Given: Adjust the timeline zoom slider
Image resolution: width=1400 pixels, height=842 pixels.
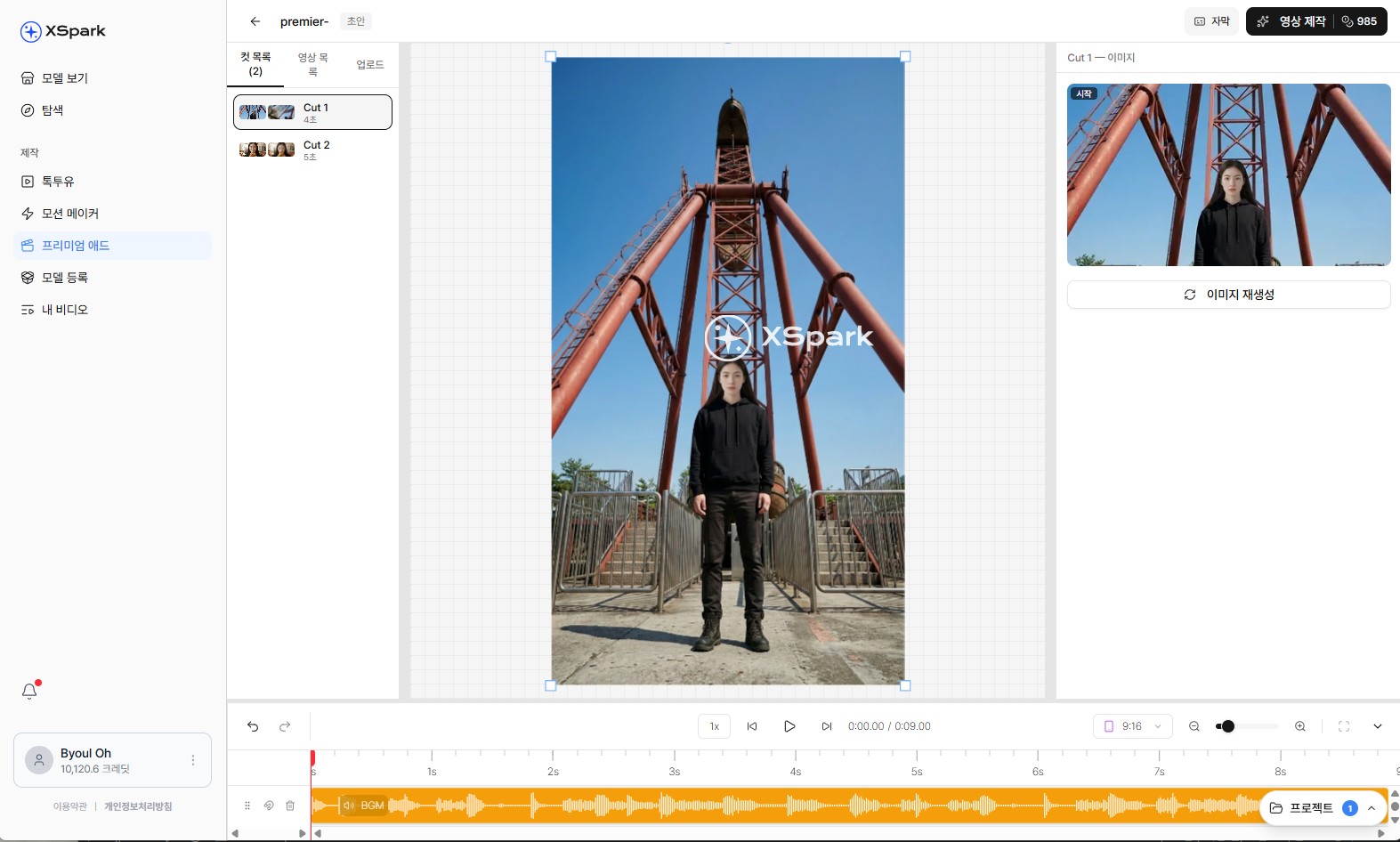Looking at the screenshot, I should tap(1228, 726).
